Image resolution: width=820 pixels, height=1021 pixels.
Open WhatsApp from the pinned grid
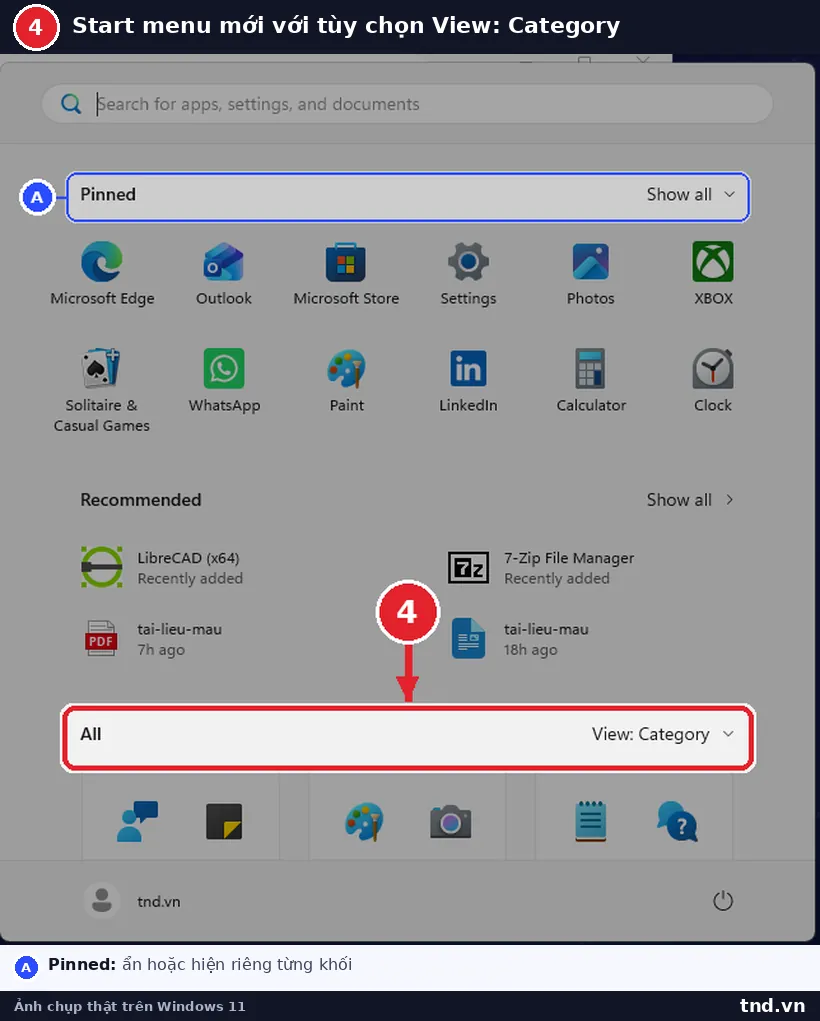click(224, 380)
